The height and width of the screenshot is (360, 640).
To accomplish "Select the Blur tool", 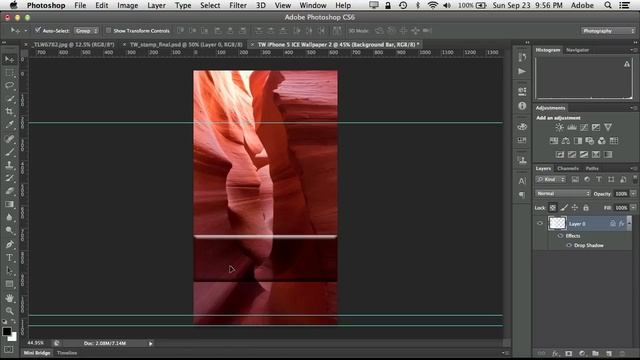I will click(9, 217).
